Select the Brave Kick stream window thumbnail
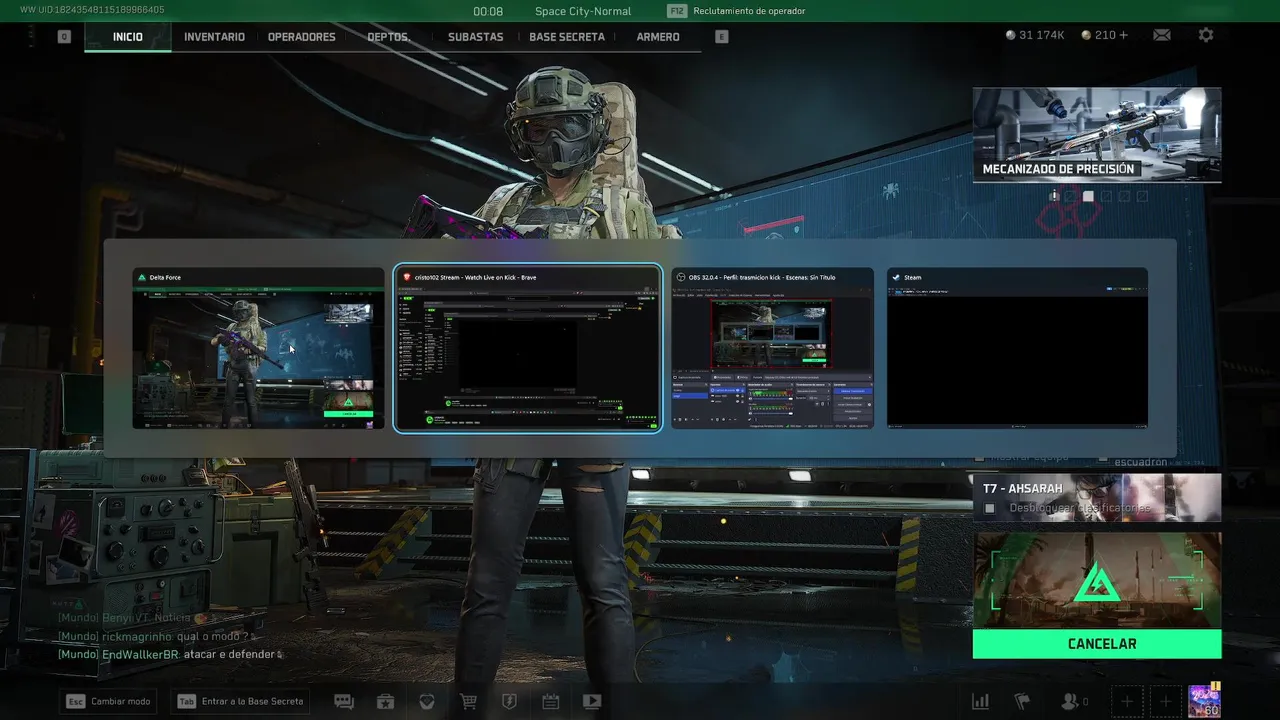The image size is (1280, 720). point(528,348)
